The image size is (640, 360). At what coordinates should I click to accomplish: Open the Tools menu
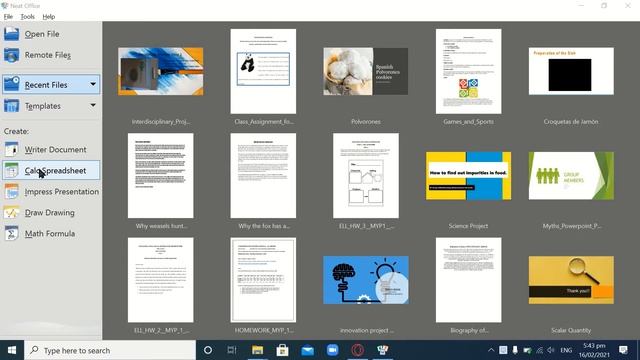click(27, 17)
